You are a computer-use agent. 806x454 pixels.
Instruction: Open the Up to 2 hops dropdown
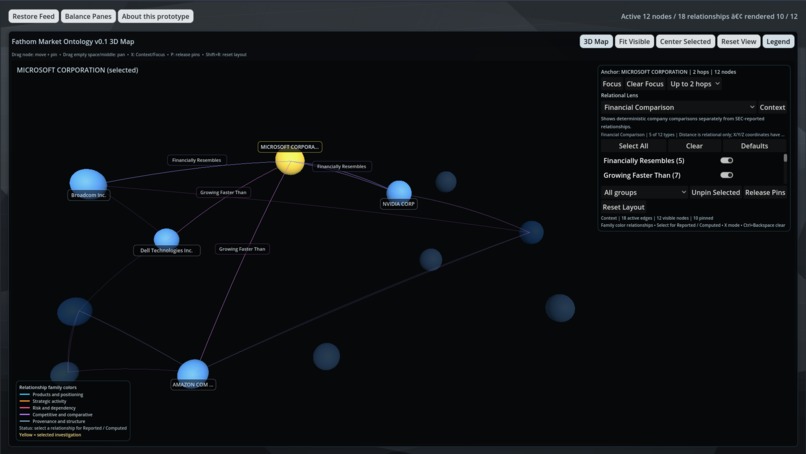(x=695, y=84)
